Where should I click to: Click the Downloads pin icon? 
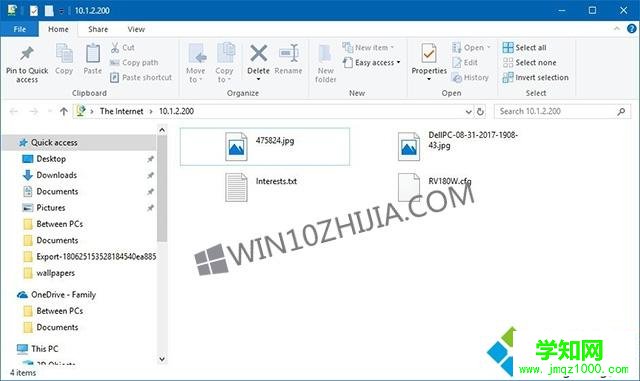click(x=151, y=175)
